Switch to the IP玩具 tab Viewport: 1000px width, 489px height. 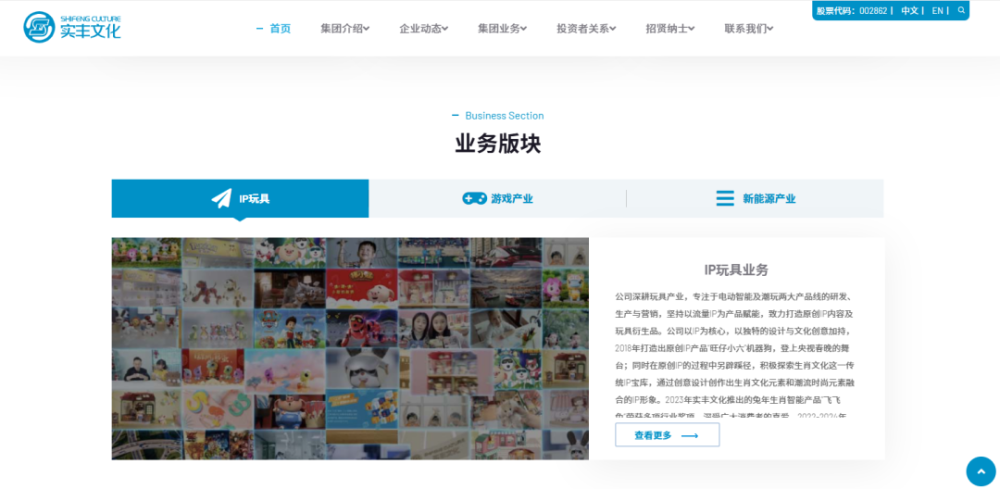pos(240,198)
